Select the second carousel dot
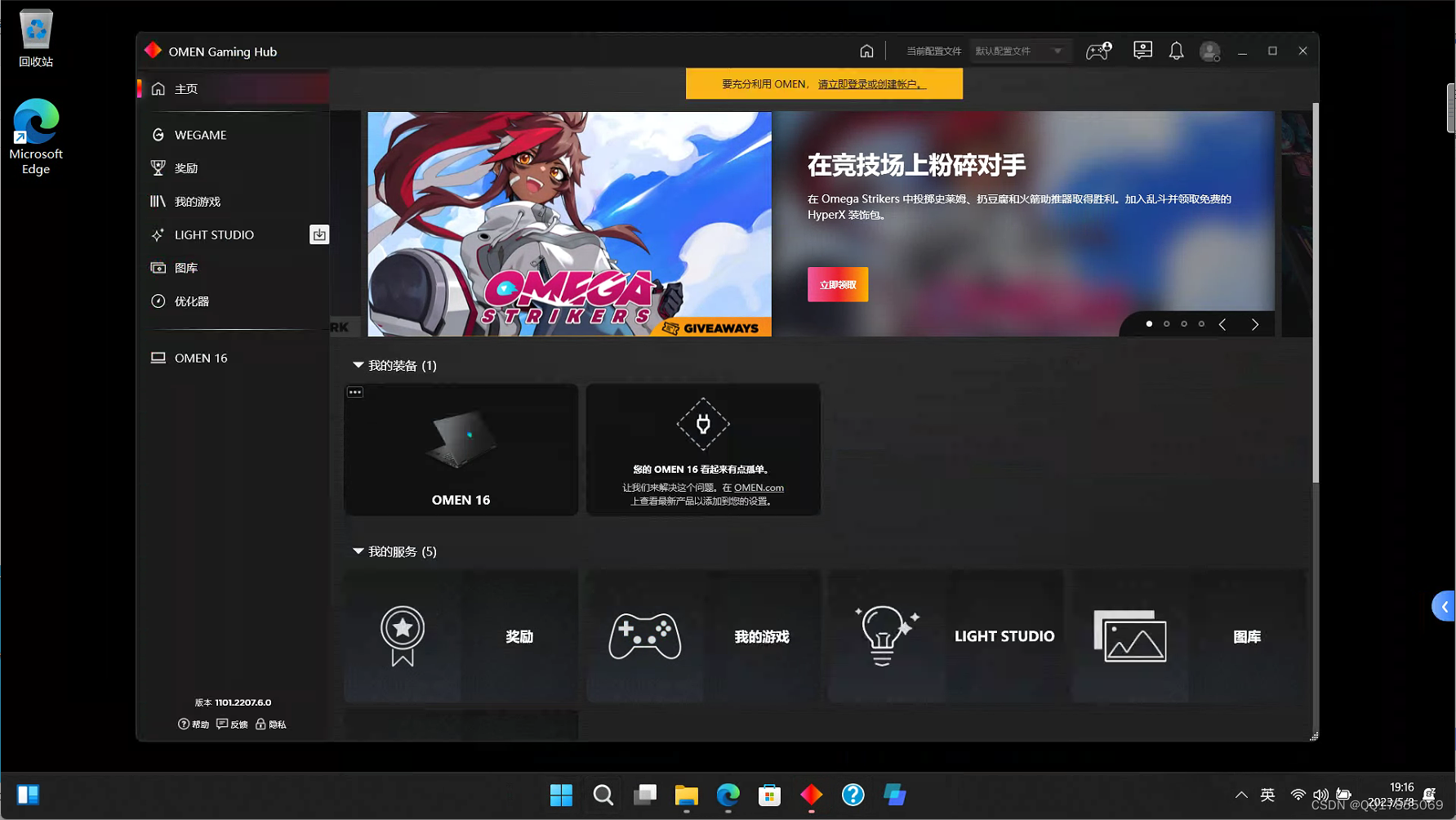Image resolution: width=1456 pixels, height=820 pixels. (x=1166, y=324)
